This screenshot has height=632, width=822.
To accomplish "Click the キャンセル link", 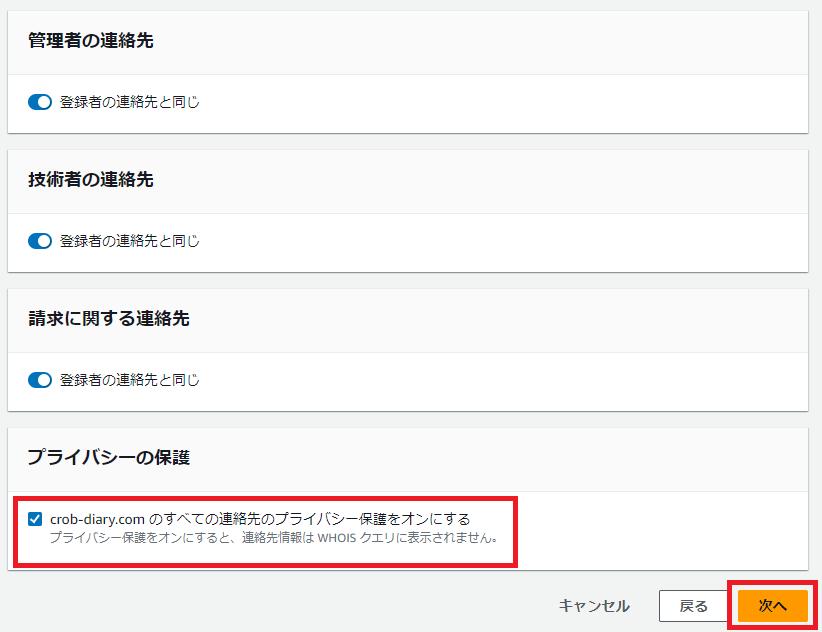I will pos(594,606).
